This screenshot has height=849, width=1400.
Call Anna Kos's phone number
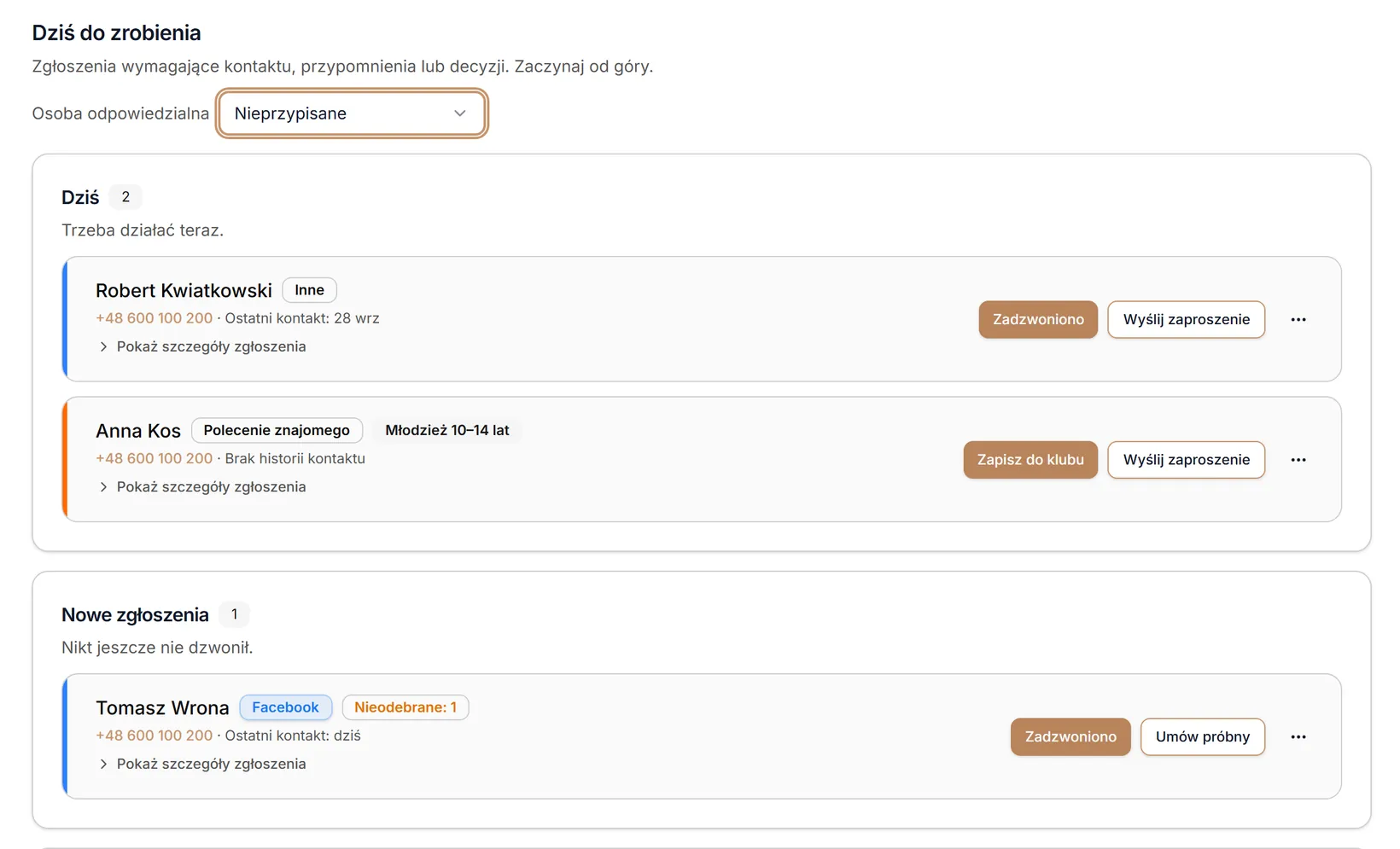[x=155, y=458]
